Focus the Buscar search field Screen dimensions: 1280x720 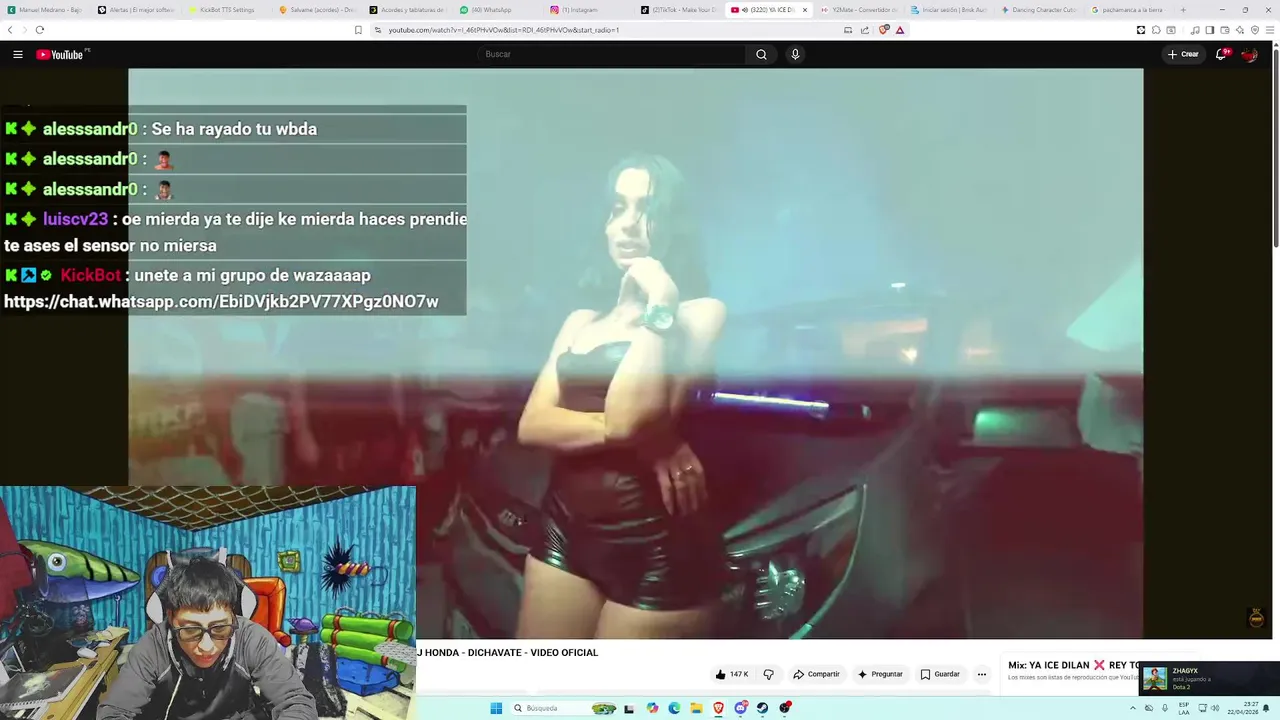612,55
